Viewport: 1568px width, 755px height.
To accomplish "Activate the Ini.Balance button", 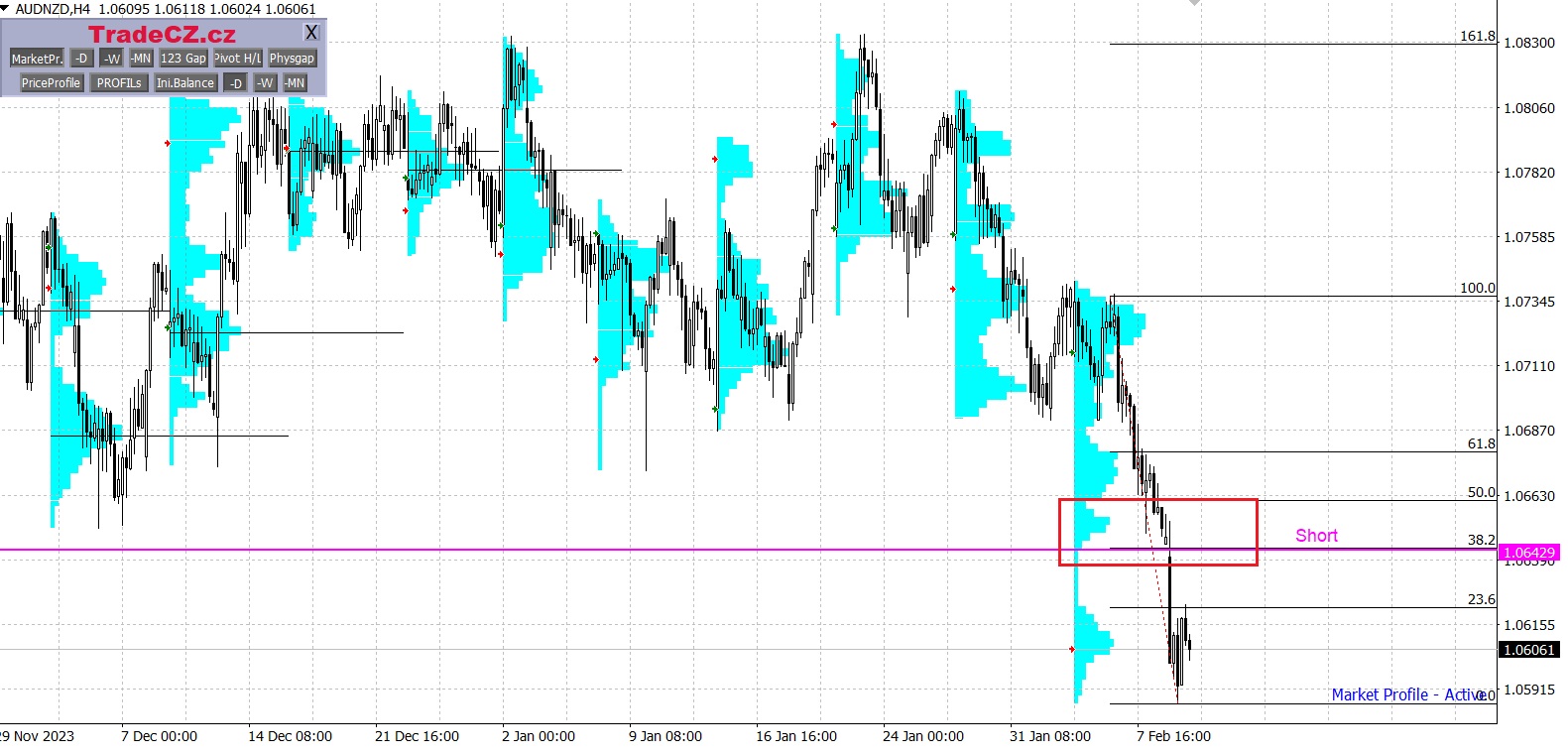I will (185, 83).
